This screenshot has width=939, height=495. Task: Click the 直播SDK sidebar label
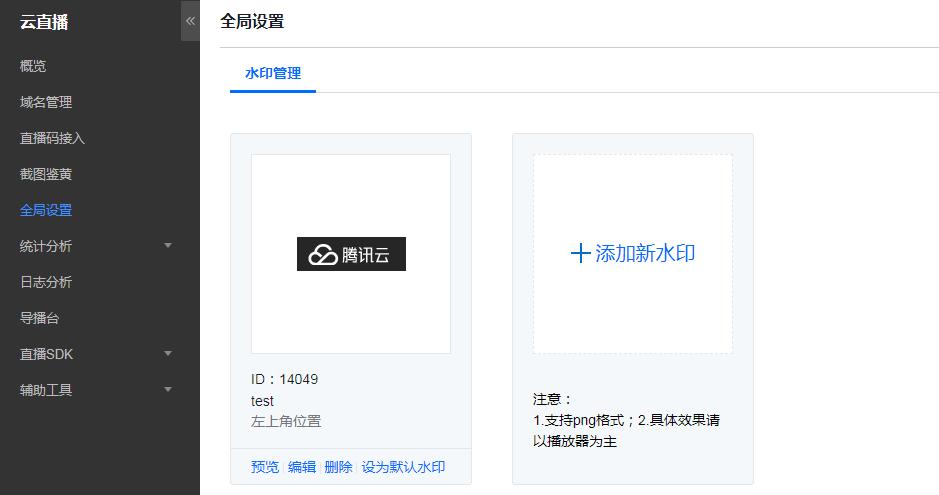point(47,354)
